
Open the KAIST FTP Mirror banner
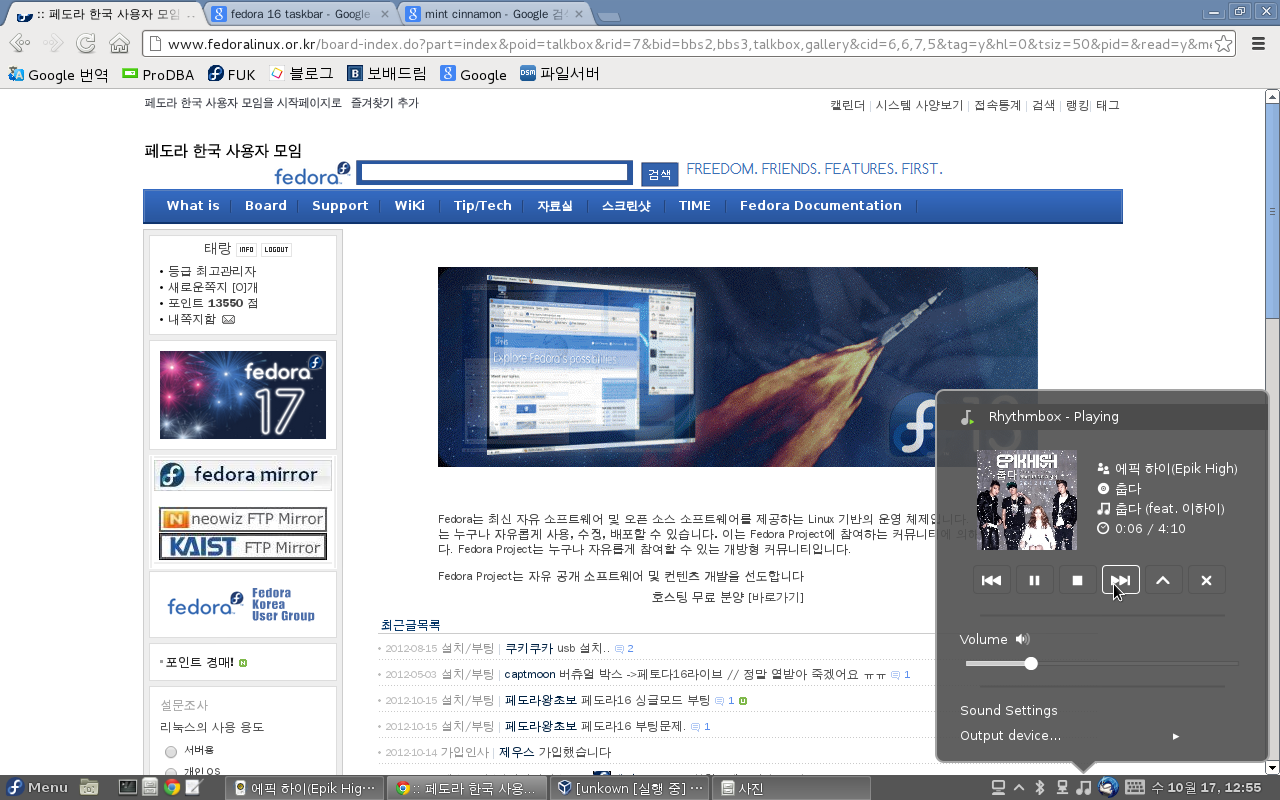coord(243,547)
